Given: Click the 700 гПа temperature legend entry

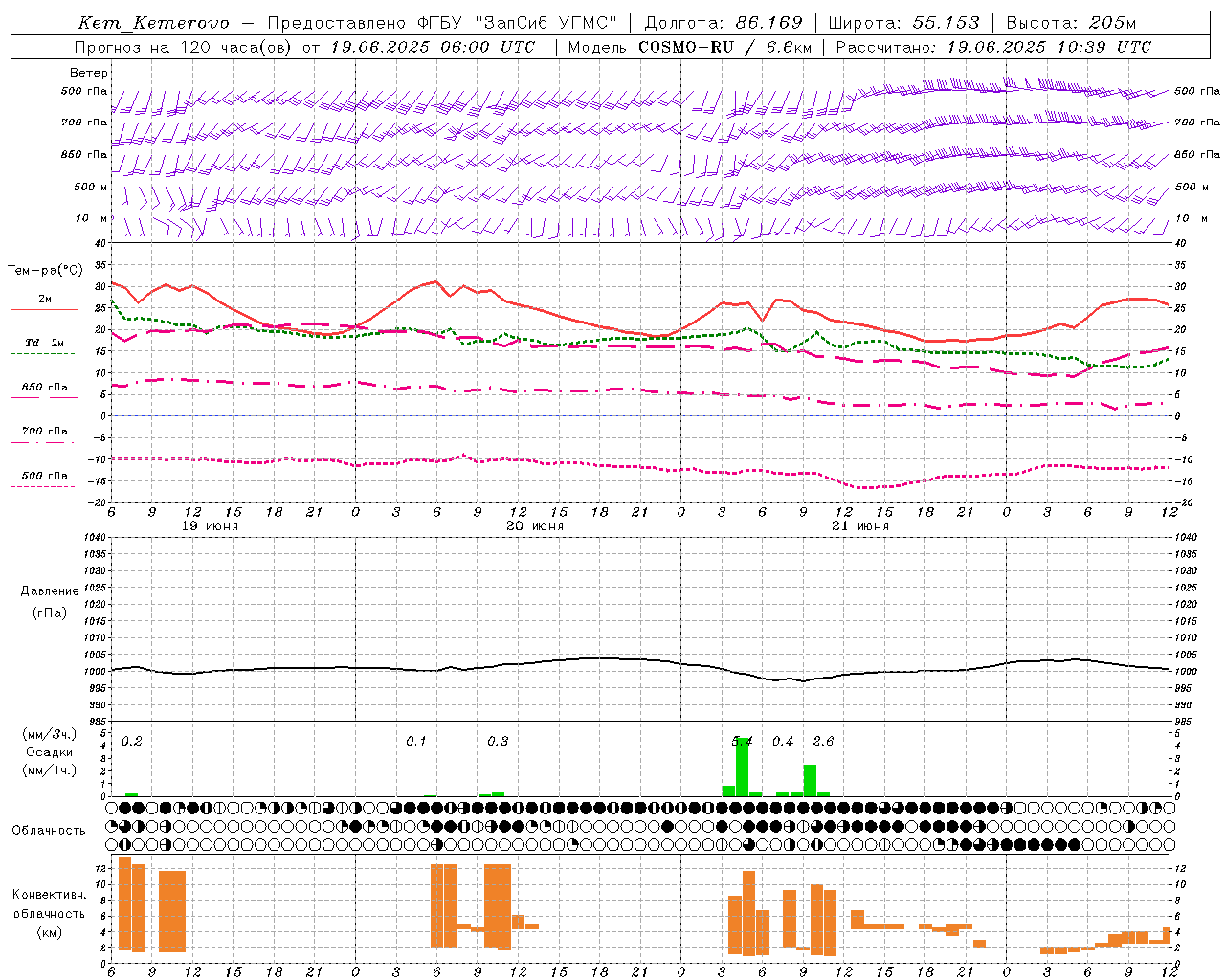Looking at the screenshot, I should [x=45, y=432].
